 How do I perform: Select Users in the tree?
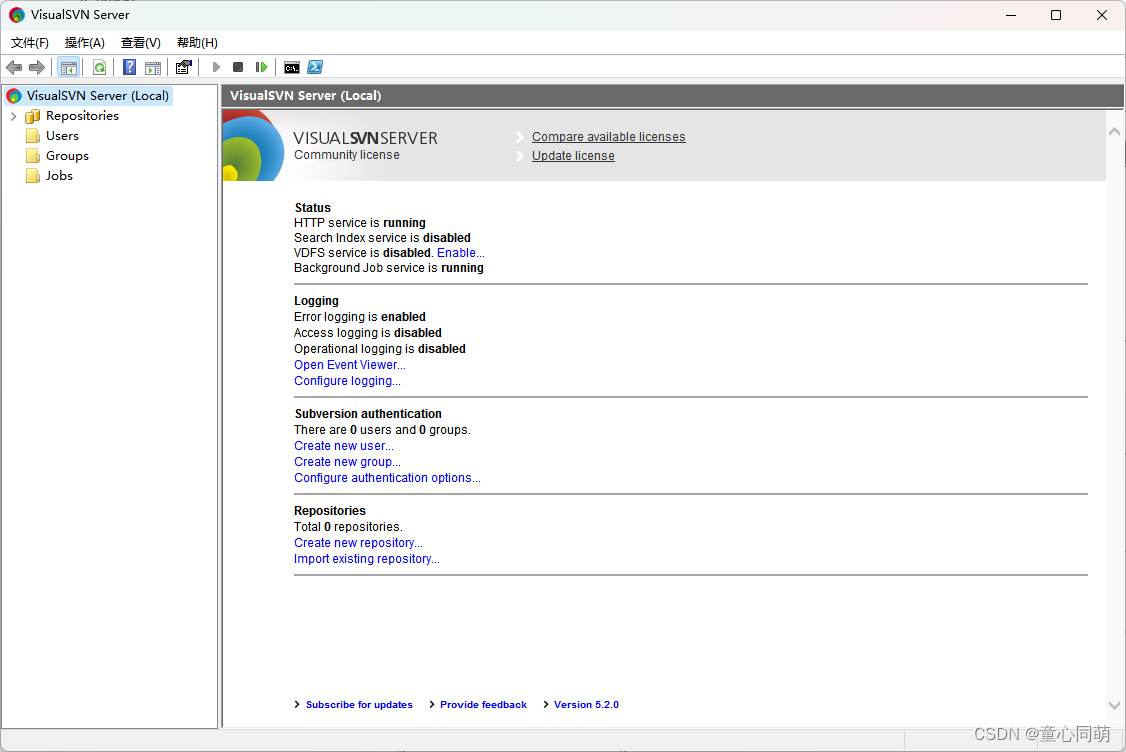pos(62,136)
